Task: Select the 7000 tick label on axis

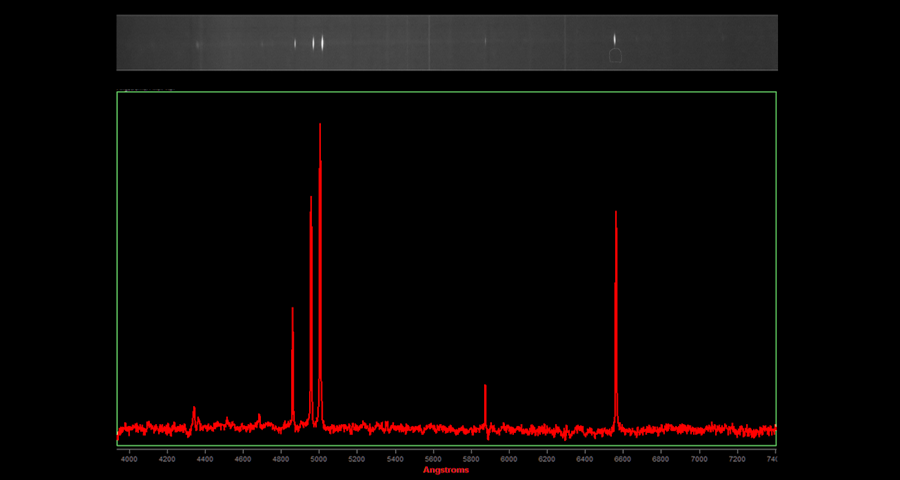Action: click(x=699, y=458)
